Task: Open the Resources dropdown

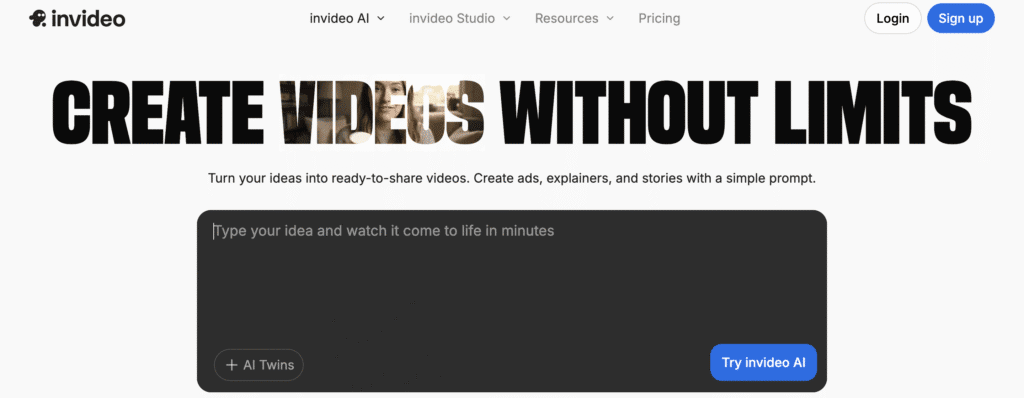Action: [x=574, y=18]
